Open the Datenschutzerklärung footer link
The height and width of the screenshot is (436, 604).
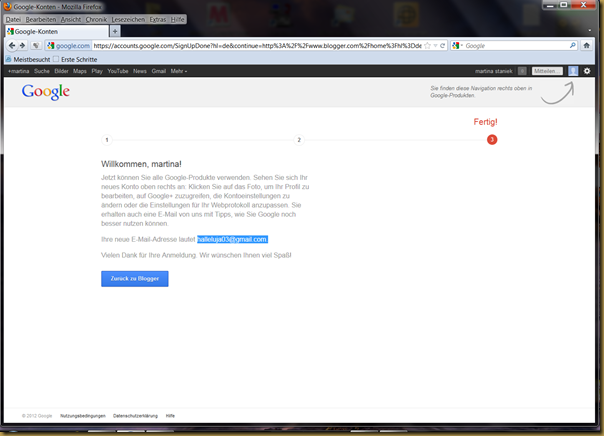coord(135,416)
